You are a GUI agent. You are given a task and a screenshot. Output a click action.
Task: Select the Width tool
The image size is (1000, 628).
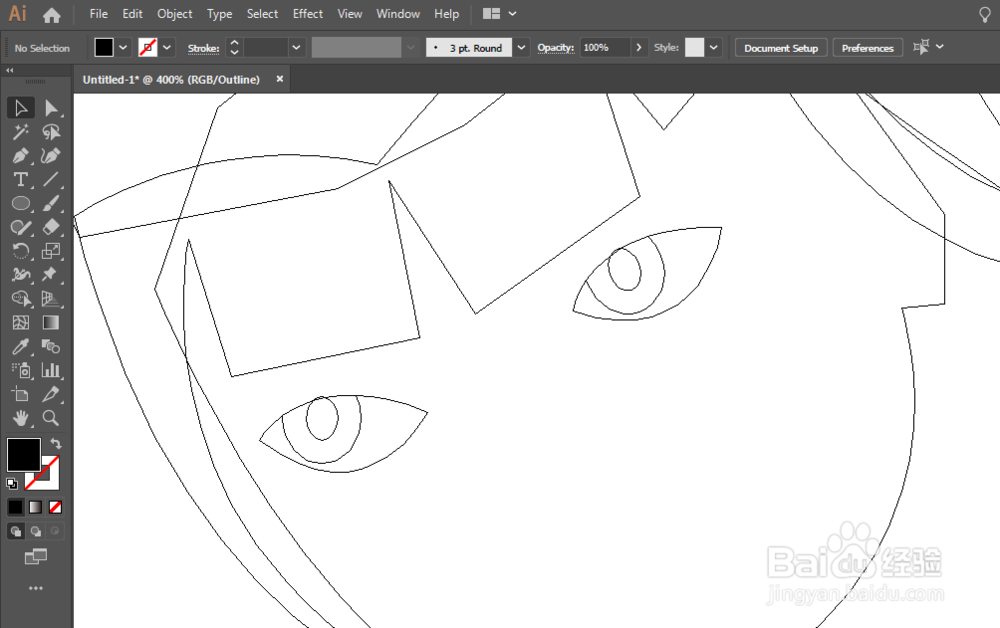coord(20,275)
